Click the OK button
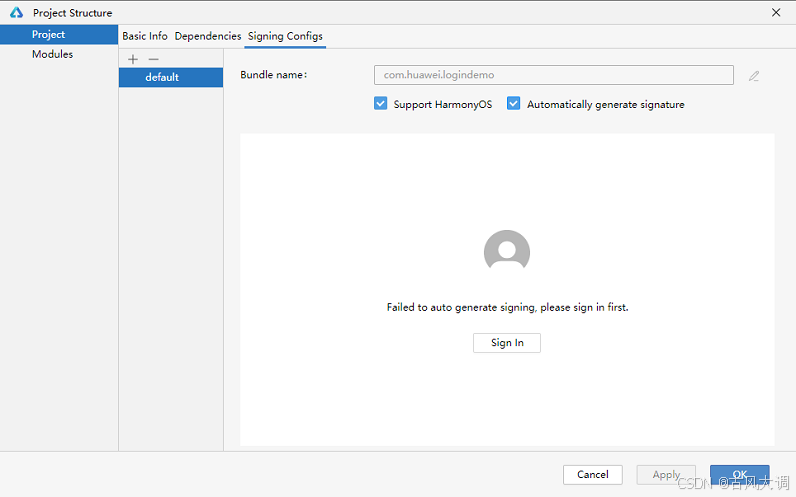Viewport: 796px width, 497px height. (740, 475)
